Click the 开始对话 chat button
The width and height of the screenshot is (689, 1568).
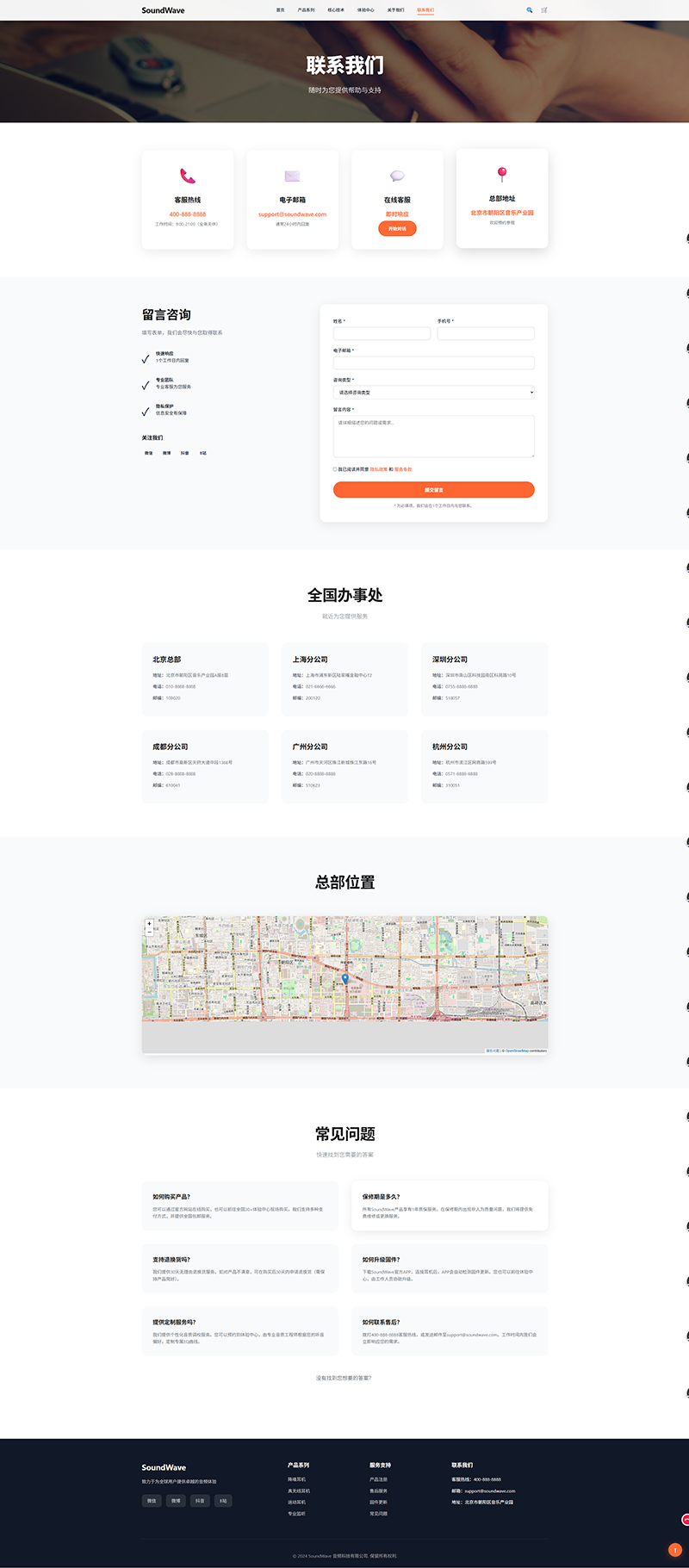coord(397,228)
